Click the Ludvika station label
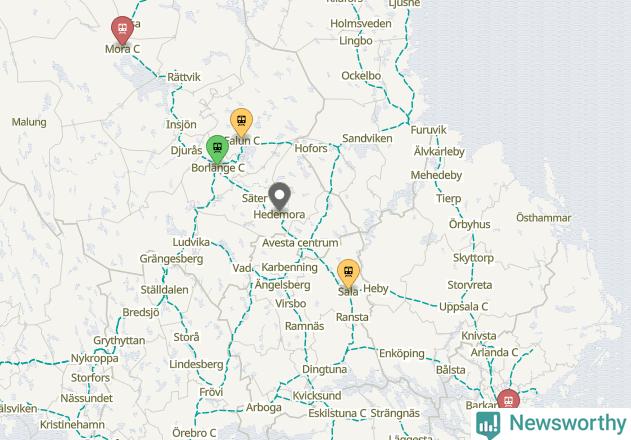The image size is (631, 440). coord(191,242)
